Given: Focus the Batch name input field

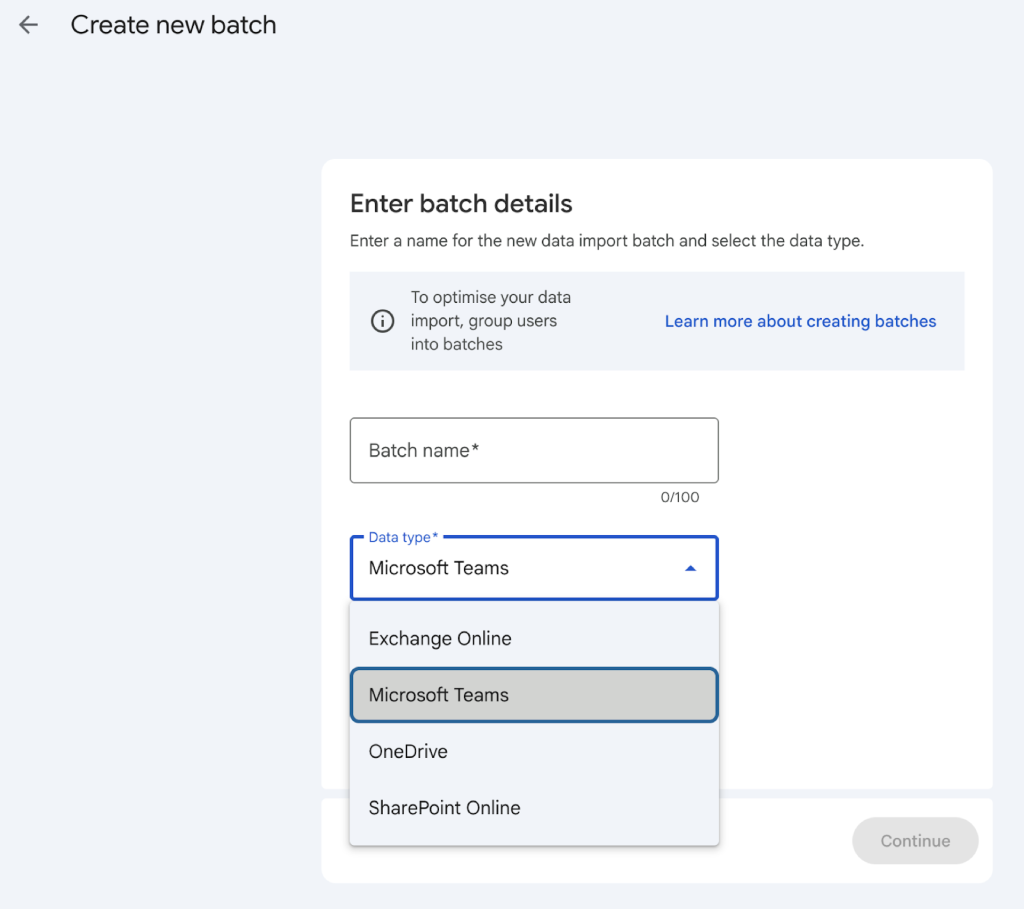Looking at the screenshot, I should (534, 451).
